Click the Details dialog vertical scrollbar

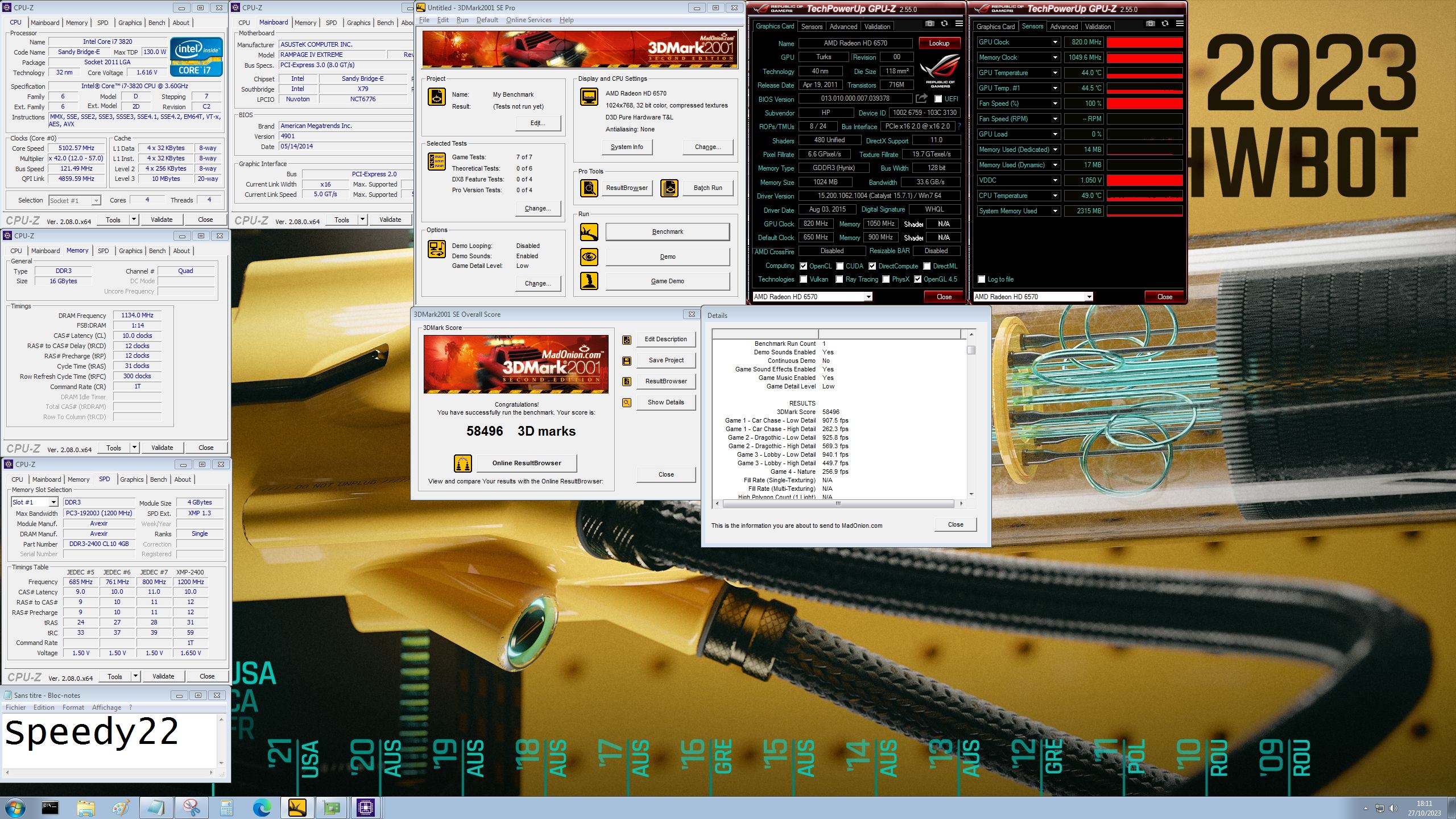pos(971,414)
